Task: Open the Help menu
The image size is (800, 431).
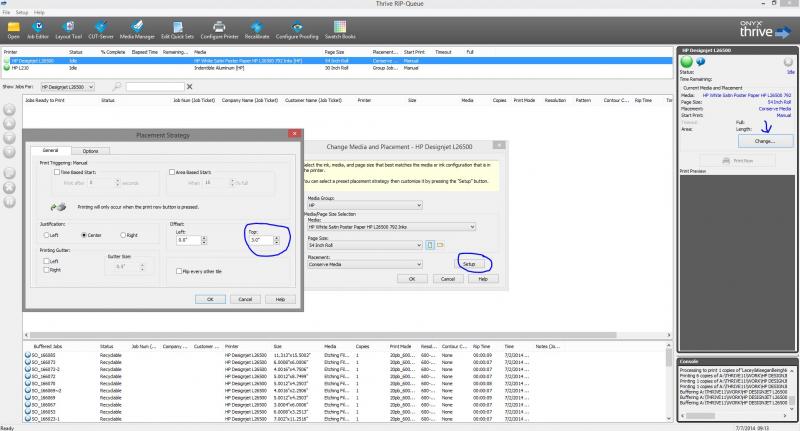Action: click(x=39, y=12)
